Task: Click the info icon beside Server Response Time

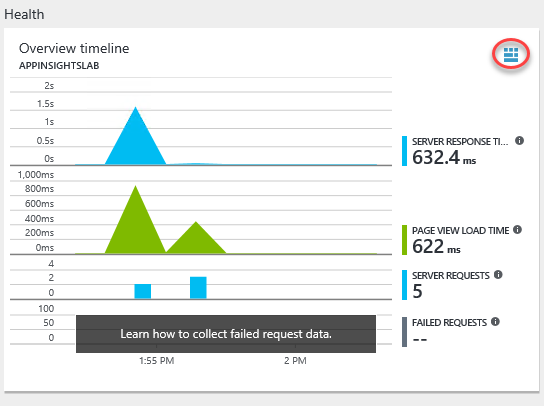Action: pyautogui.click(x=519, y=141)
